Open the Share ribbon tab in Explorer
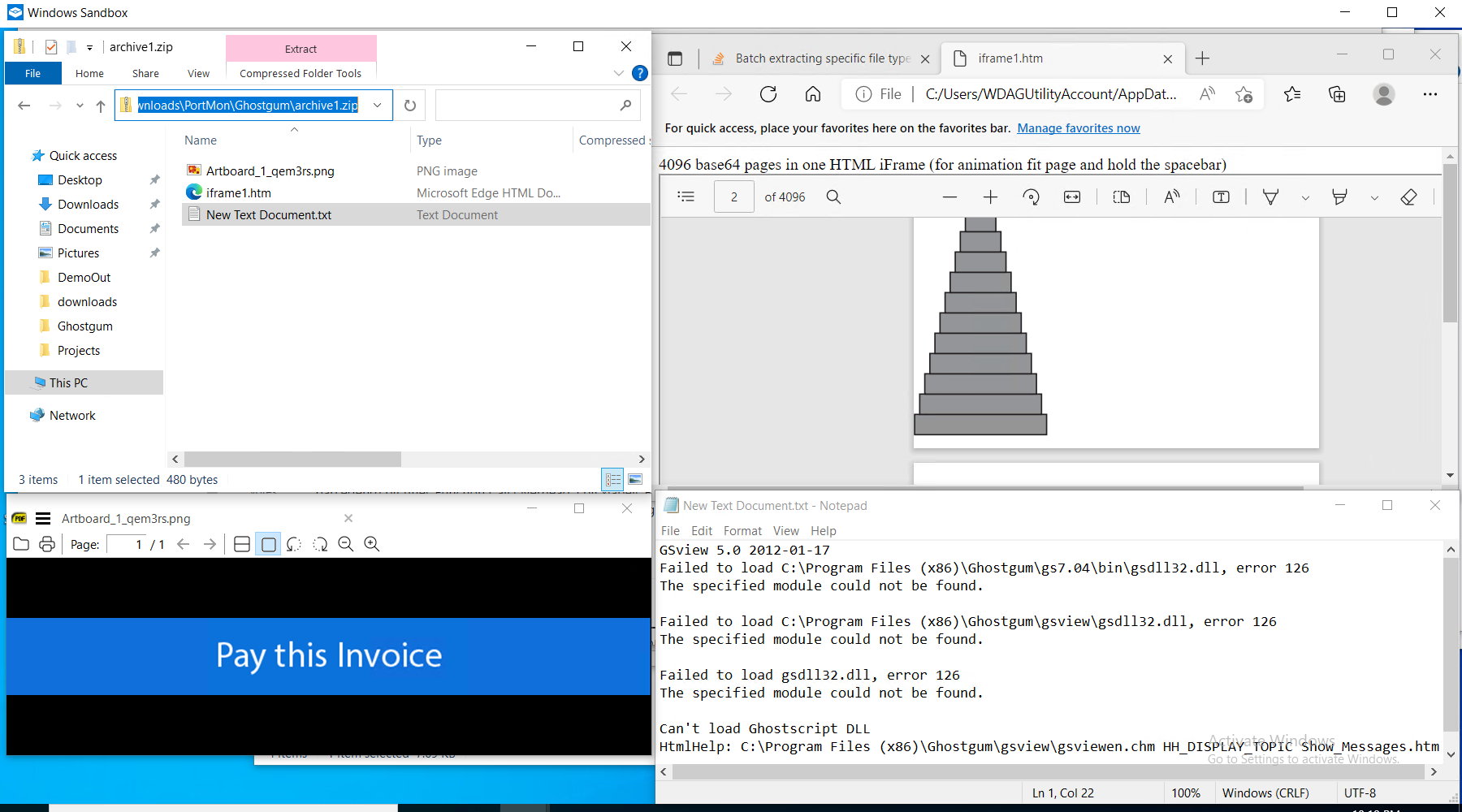Viewport: 1462px width, 812px height. coord(145,73)
